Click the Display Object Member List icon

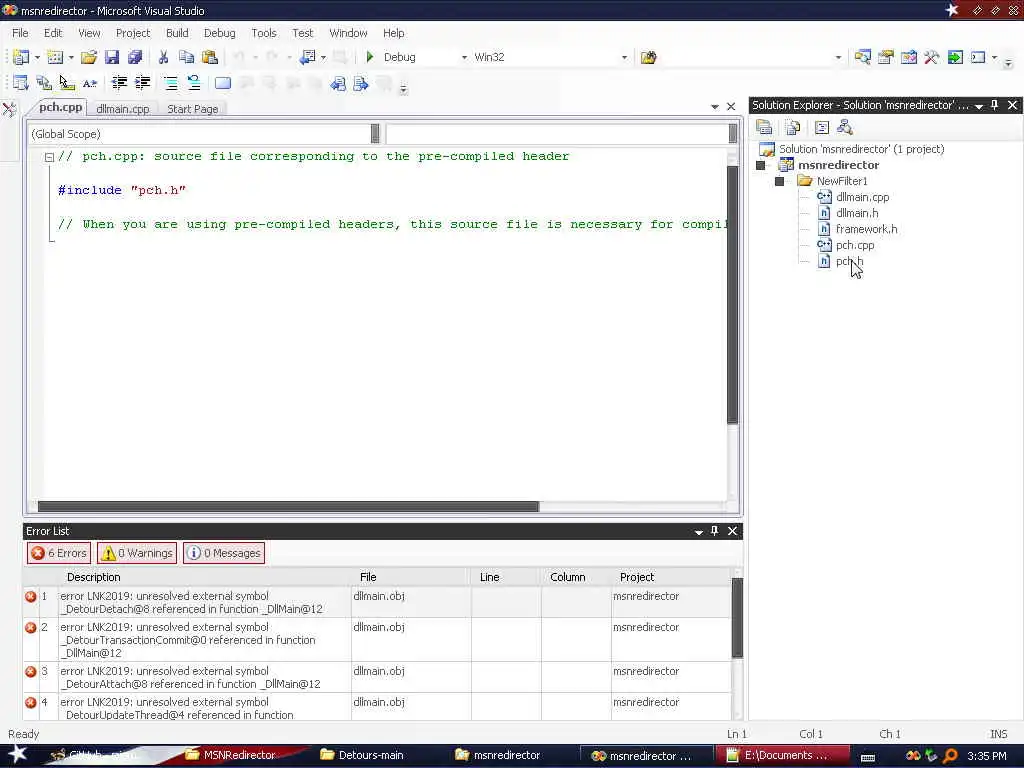pos(21,83)
